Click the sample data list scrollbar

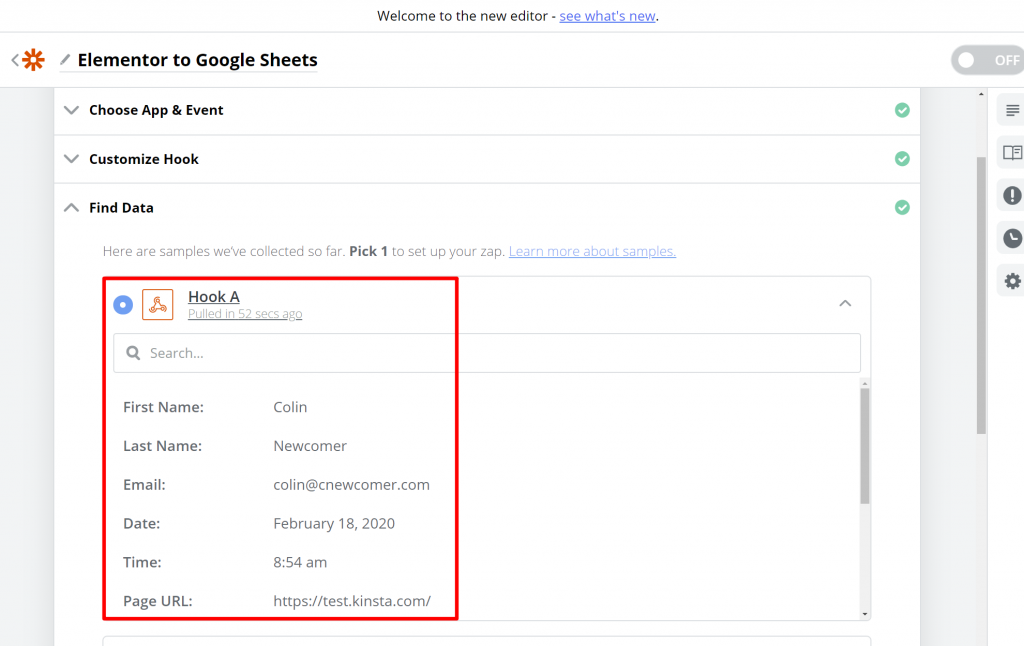pos(865,446)
